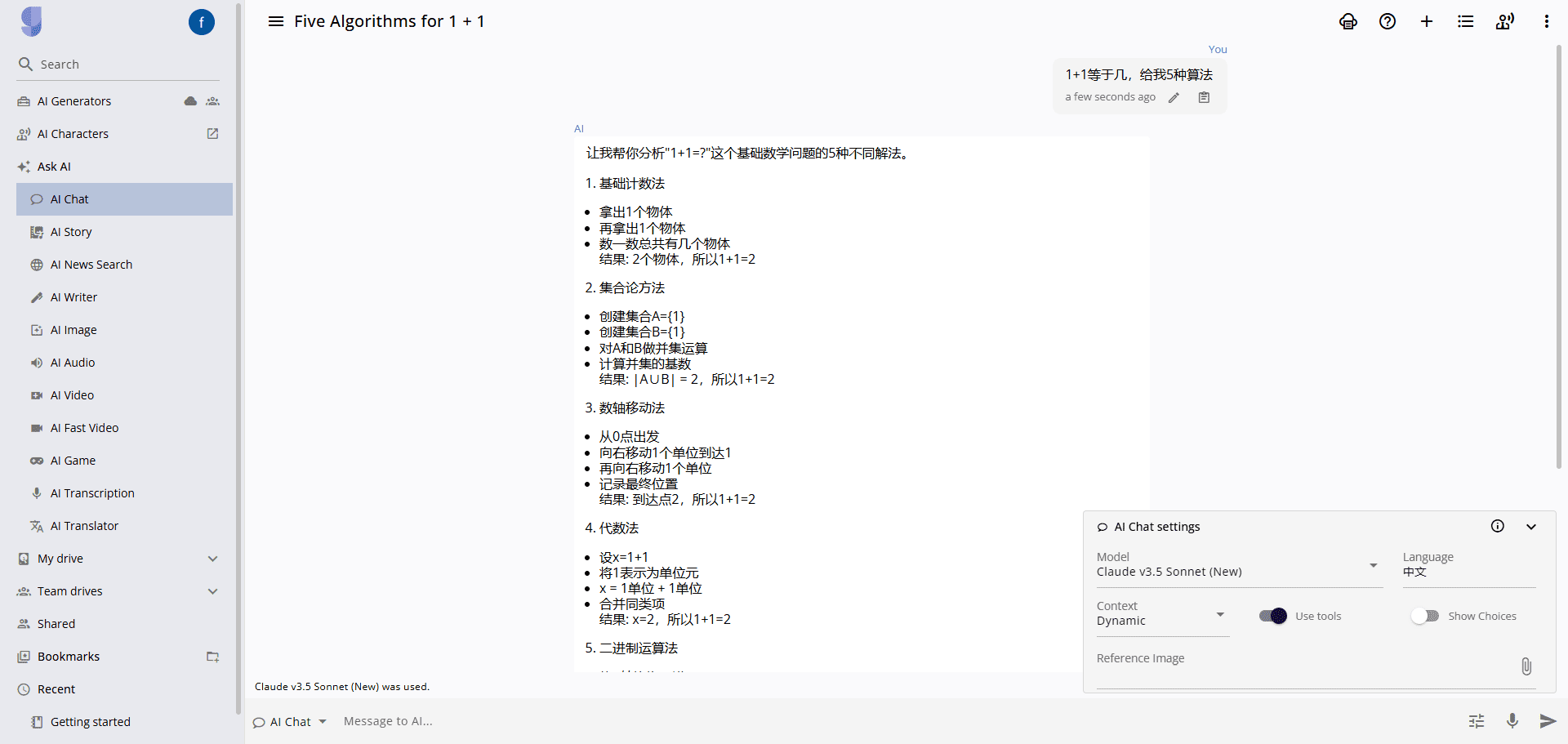Image resolution: width=1568 pixels, height=744 pixels.
Task: Click the add bookmark folder icon
Action: click(x=213, y=657)
